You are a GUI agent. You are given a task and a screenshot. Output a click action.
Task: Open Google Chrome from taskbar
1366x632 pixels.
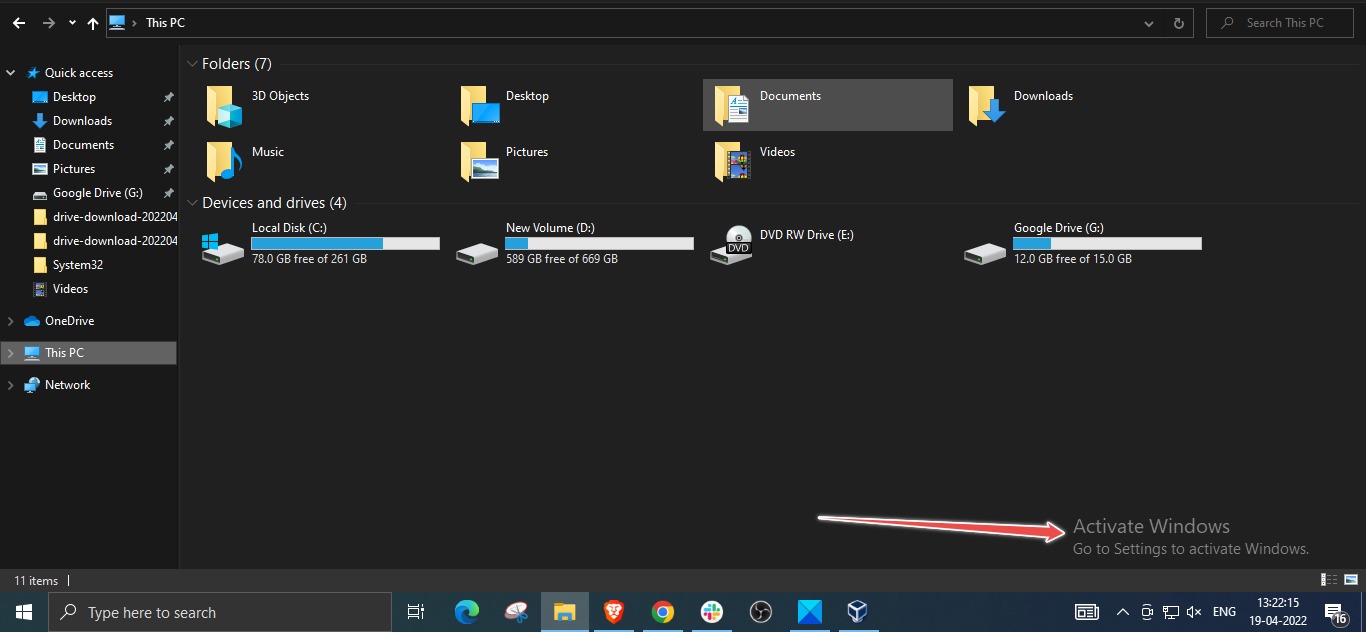[x=662, y=612]
